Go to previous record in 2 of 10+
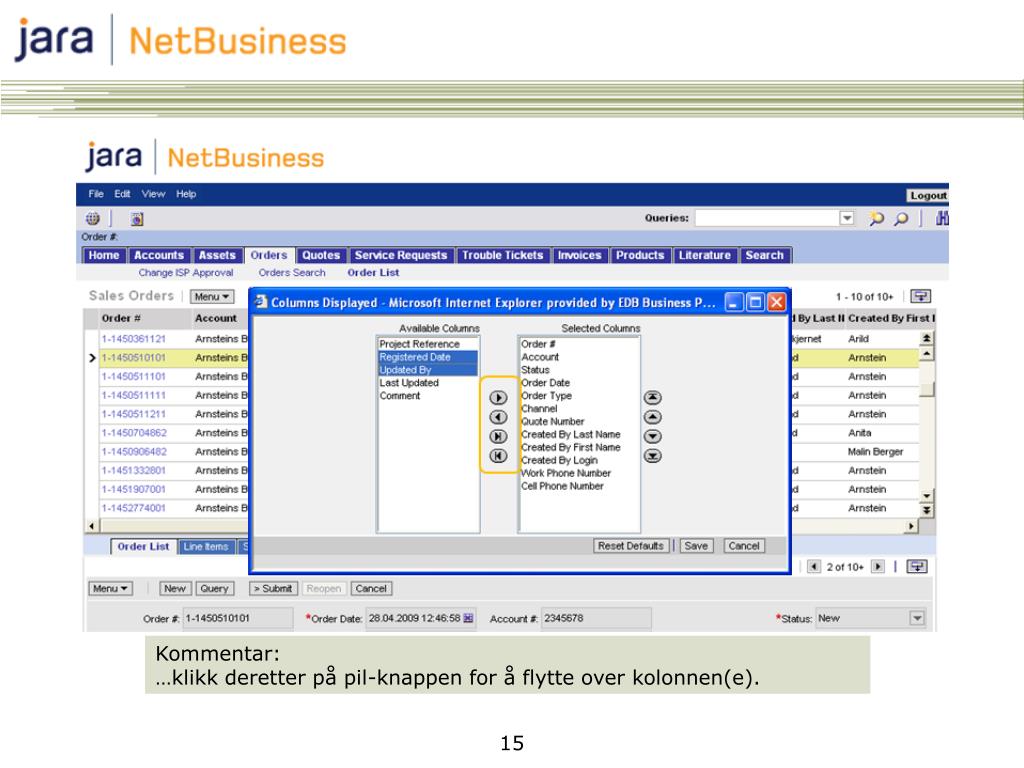1024x768 pixels. [814, 566]
